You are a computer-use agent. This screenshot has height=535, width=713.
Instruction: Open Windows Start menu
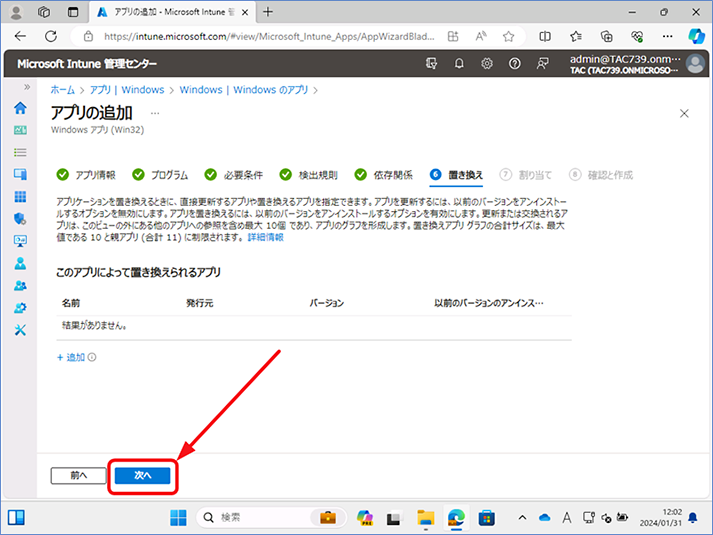pos(178,518)
